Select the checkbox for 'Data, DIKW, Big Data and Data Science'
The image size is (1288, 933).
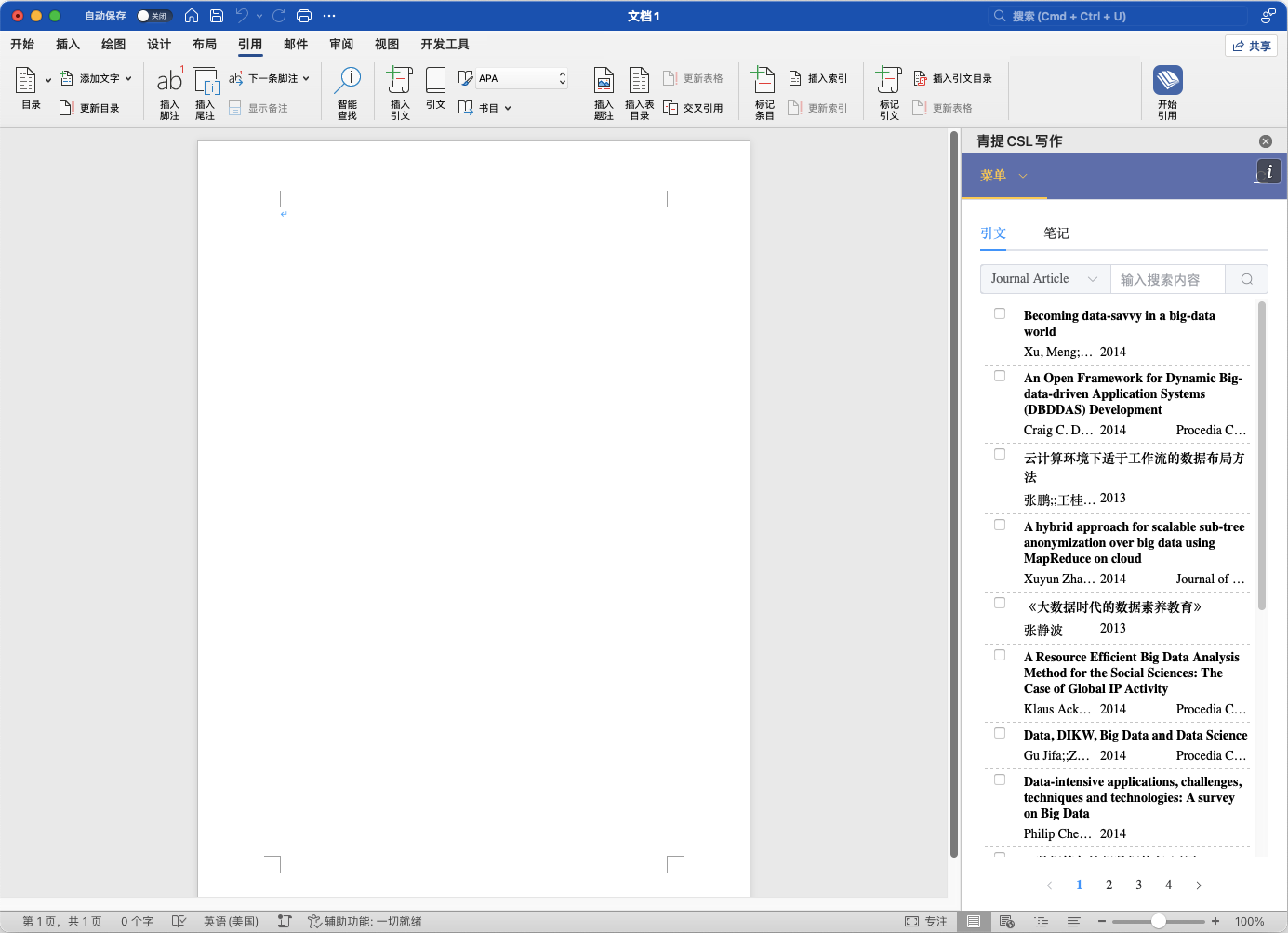[x=1000, y=734]
